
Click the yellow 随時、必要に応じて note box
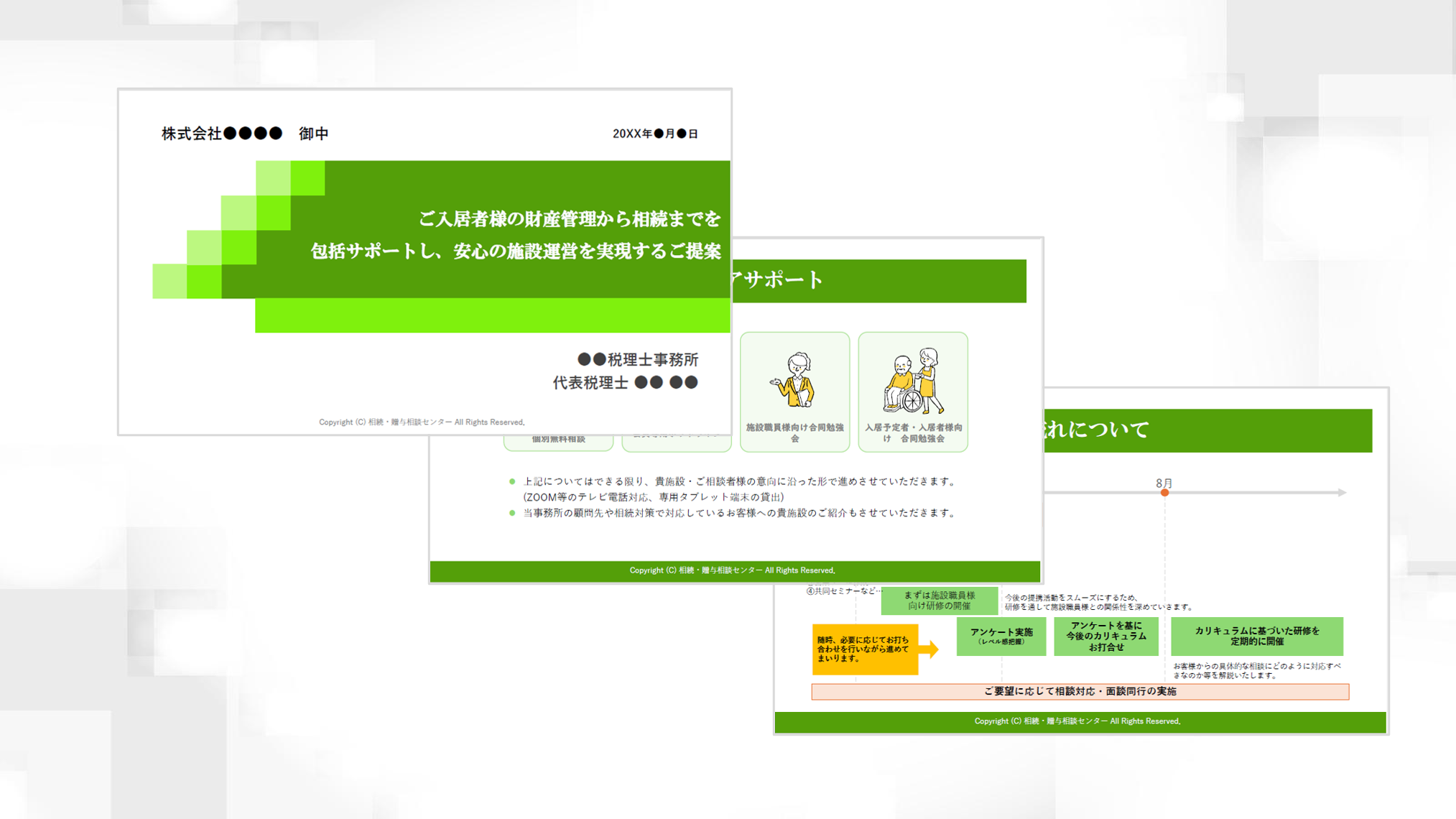click(x=864, y=649)
